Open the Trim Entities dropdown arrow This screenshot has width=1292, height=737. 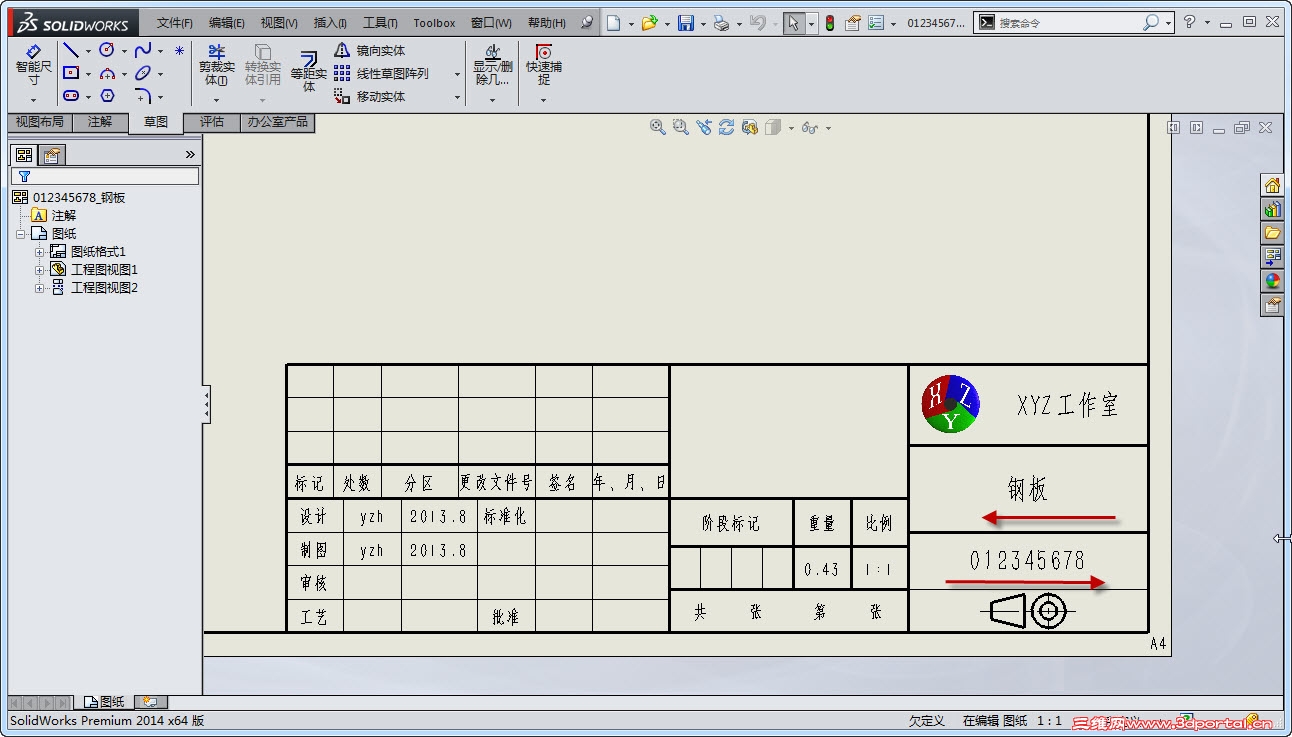pyautogui.click(x=217, y=100)
